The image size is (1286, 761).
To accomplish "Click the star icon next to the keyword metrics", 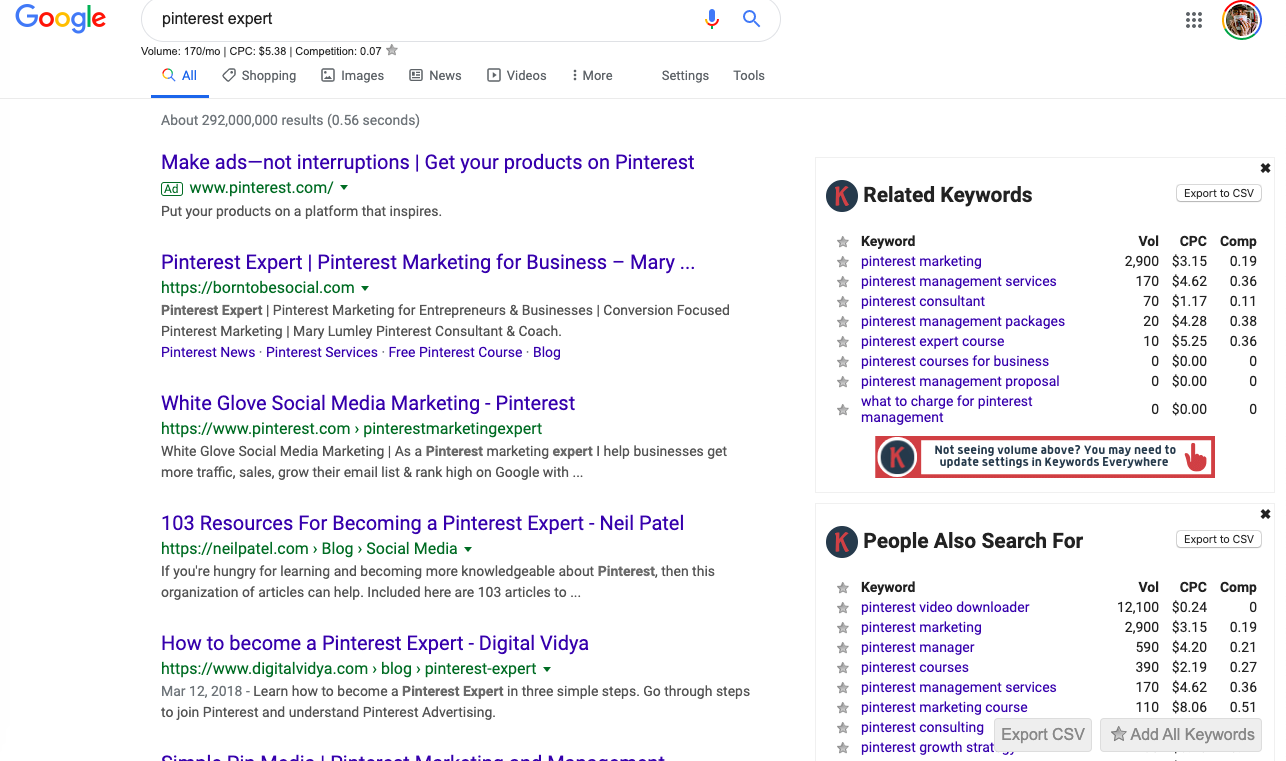I will click(x=392, y=50).
